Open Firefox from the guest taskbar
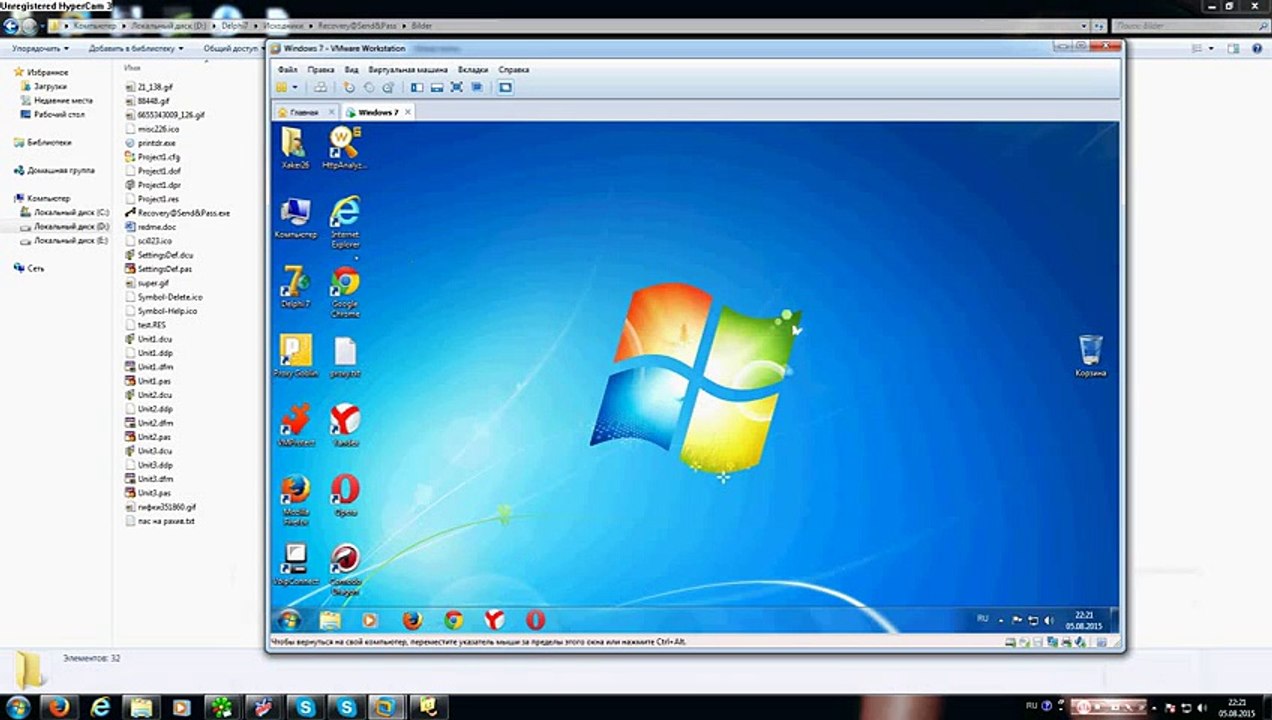 coord(412,620)
